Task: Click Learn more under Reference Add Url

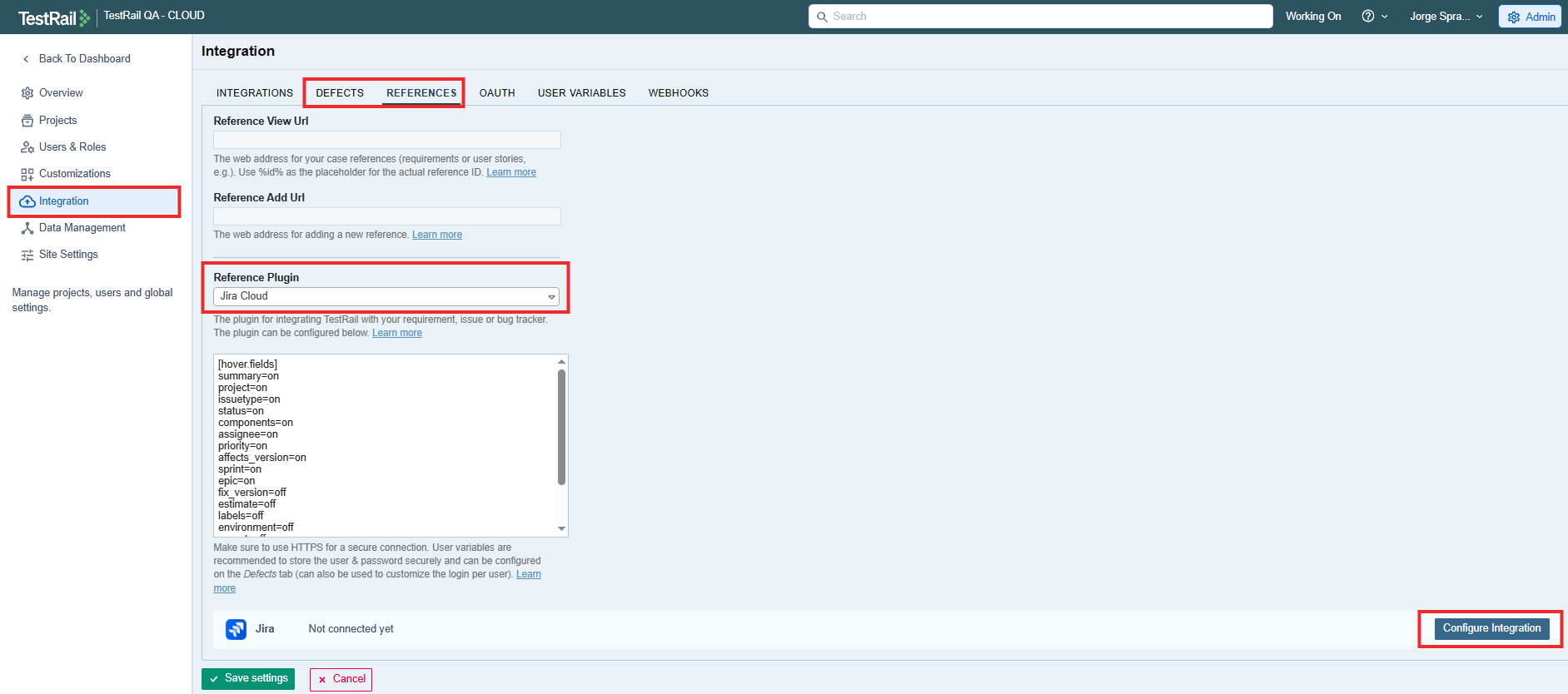Action: pos(437,235)
